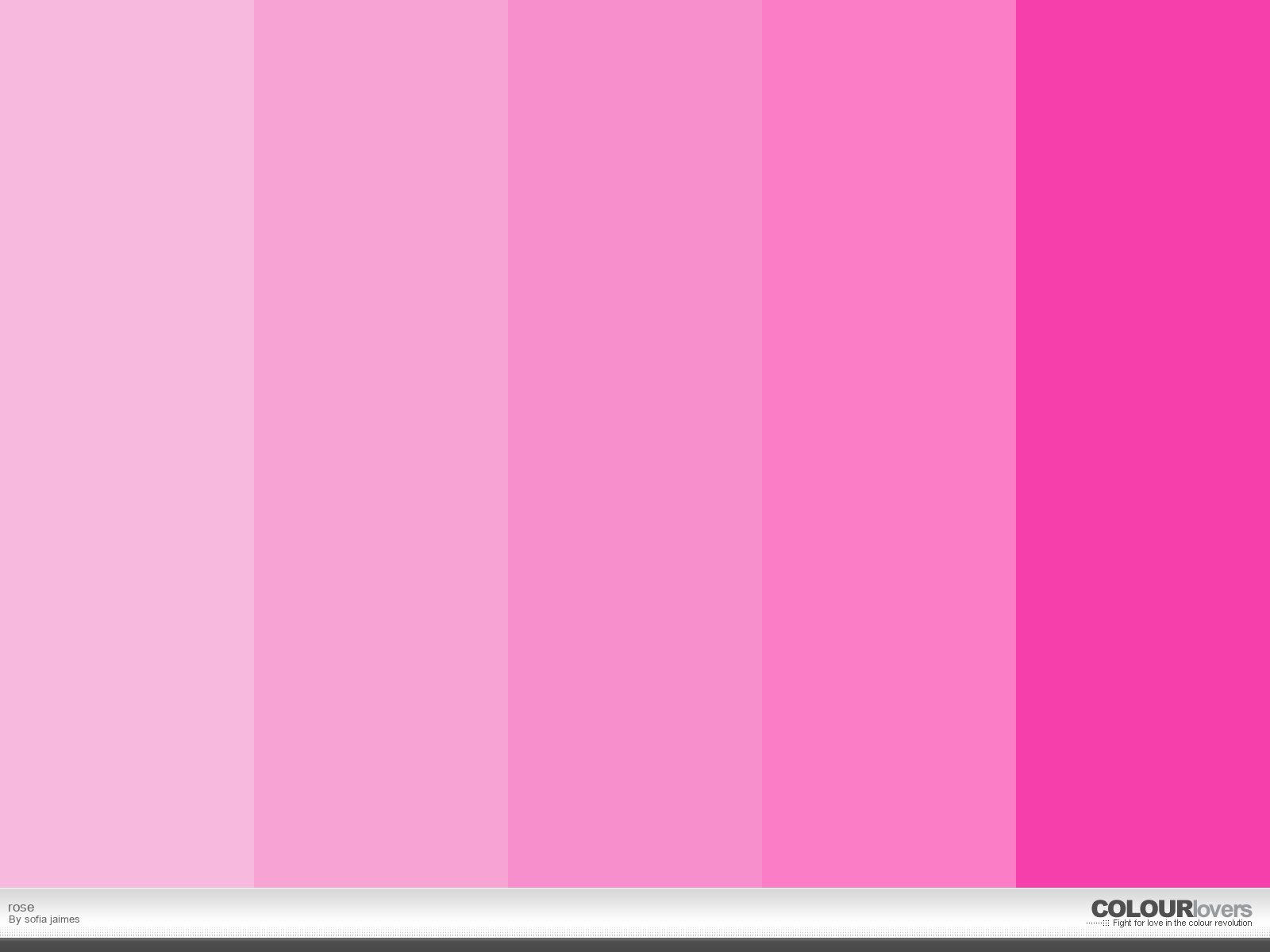The width and height of the screenshot is (1270, 952).
Task: Click the COLOURlovers logo
Action: pyautogui.click(x=1172, y=909)
